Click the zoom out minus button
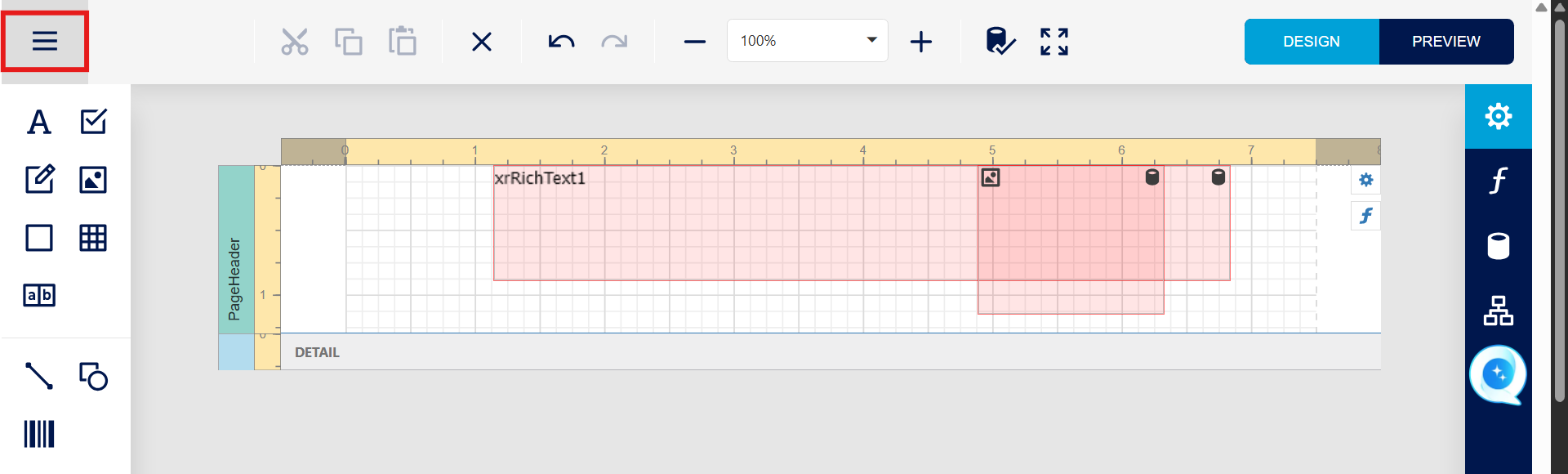1568x474 pixels. [x=694, y=42]
